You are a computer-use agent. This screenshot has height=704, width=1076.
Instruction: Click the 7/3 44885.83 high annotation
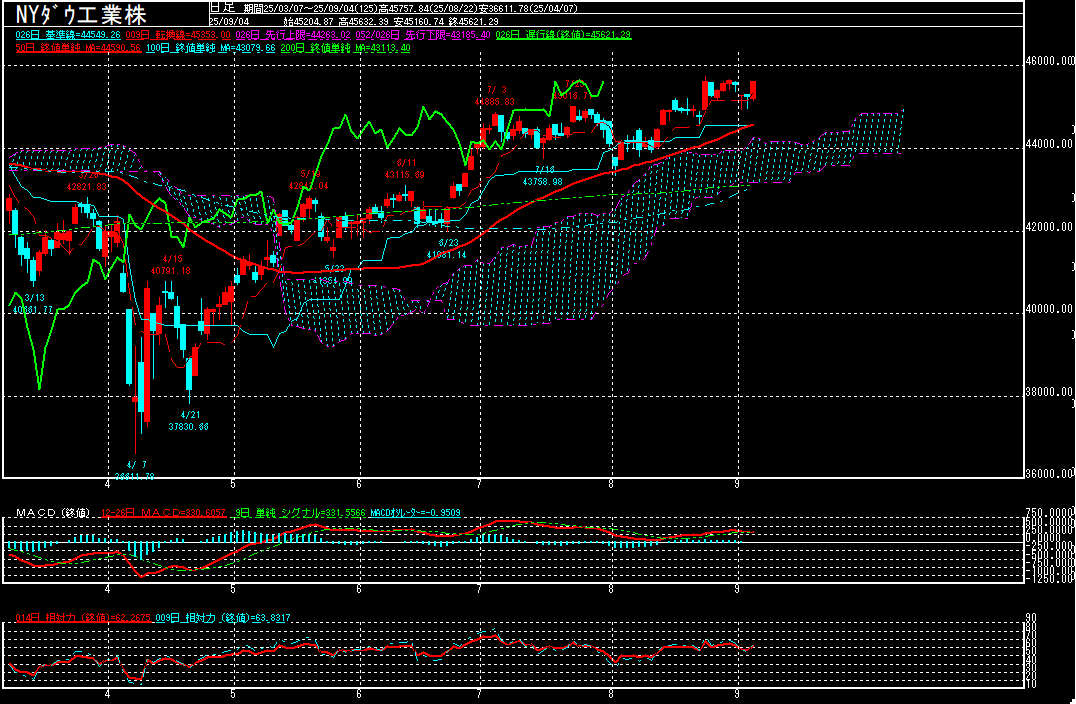click(495, 96)
